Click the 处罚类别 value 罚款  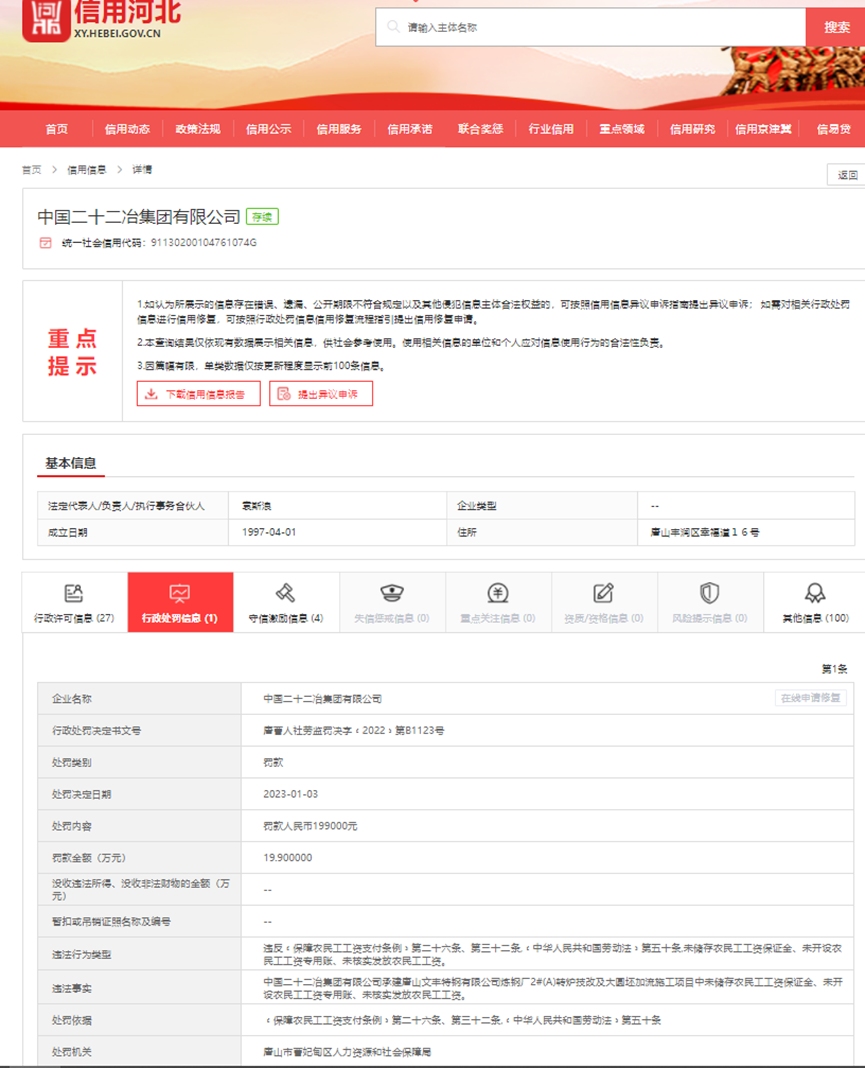point(273,762)
